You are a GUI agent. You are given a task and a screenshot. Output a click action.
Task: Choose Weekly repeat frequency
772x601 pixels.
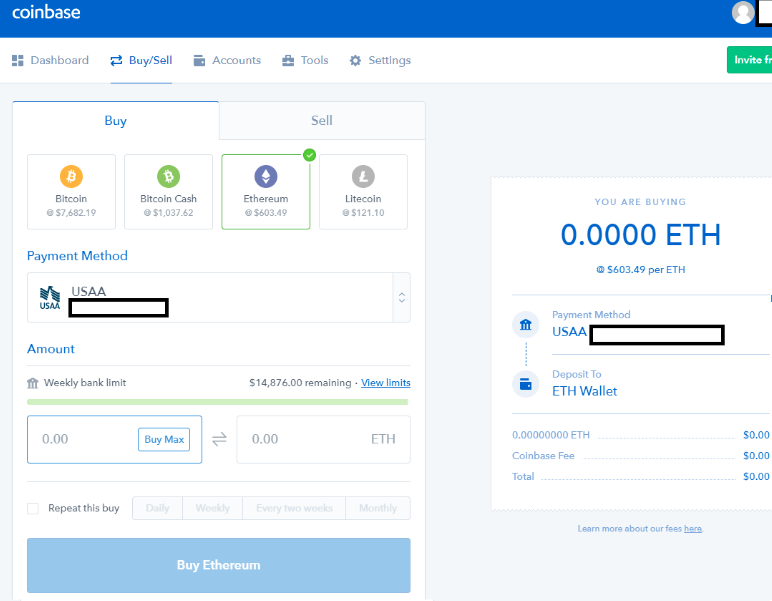(x=213, y=508)
